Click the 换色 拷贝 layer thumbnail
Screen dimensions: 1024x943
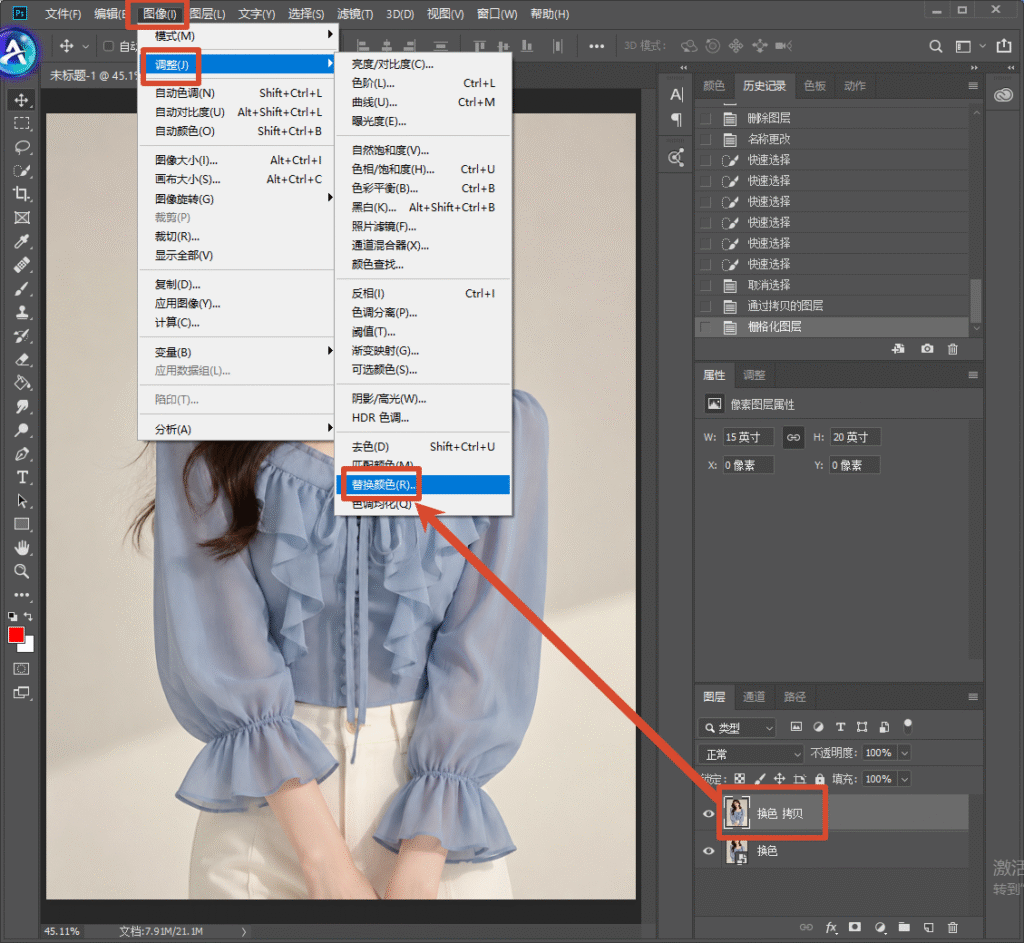point(737,813)
